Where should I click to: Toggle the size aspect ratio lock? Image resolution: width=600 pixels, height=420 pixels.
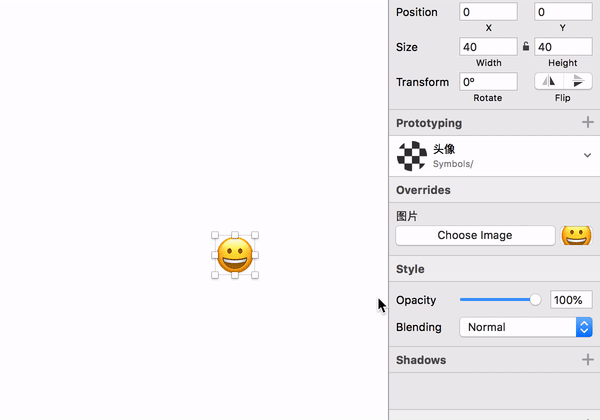coord(526,47)
